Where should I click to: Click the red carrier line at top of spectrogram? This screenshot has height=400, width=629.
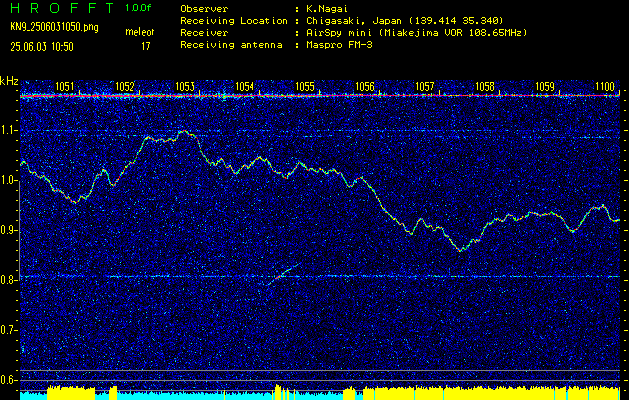tap(320, 96)
